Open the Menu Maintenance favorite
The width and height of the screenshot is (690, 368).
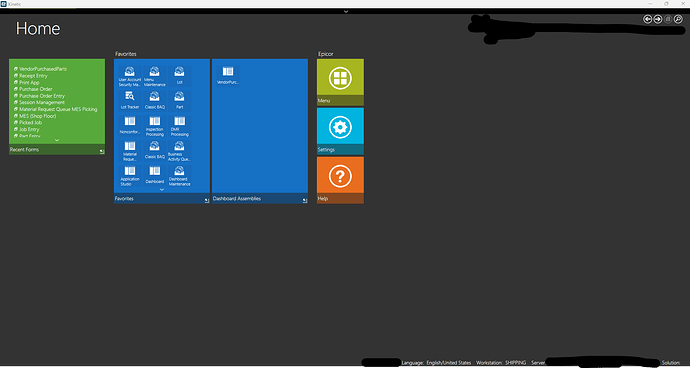tap(154, 77)
